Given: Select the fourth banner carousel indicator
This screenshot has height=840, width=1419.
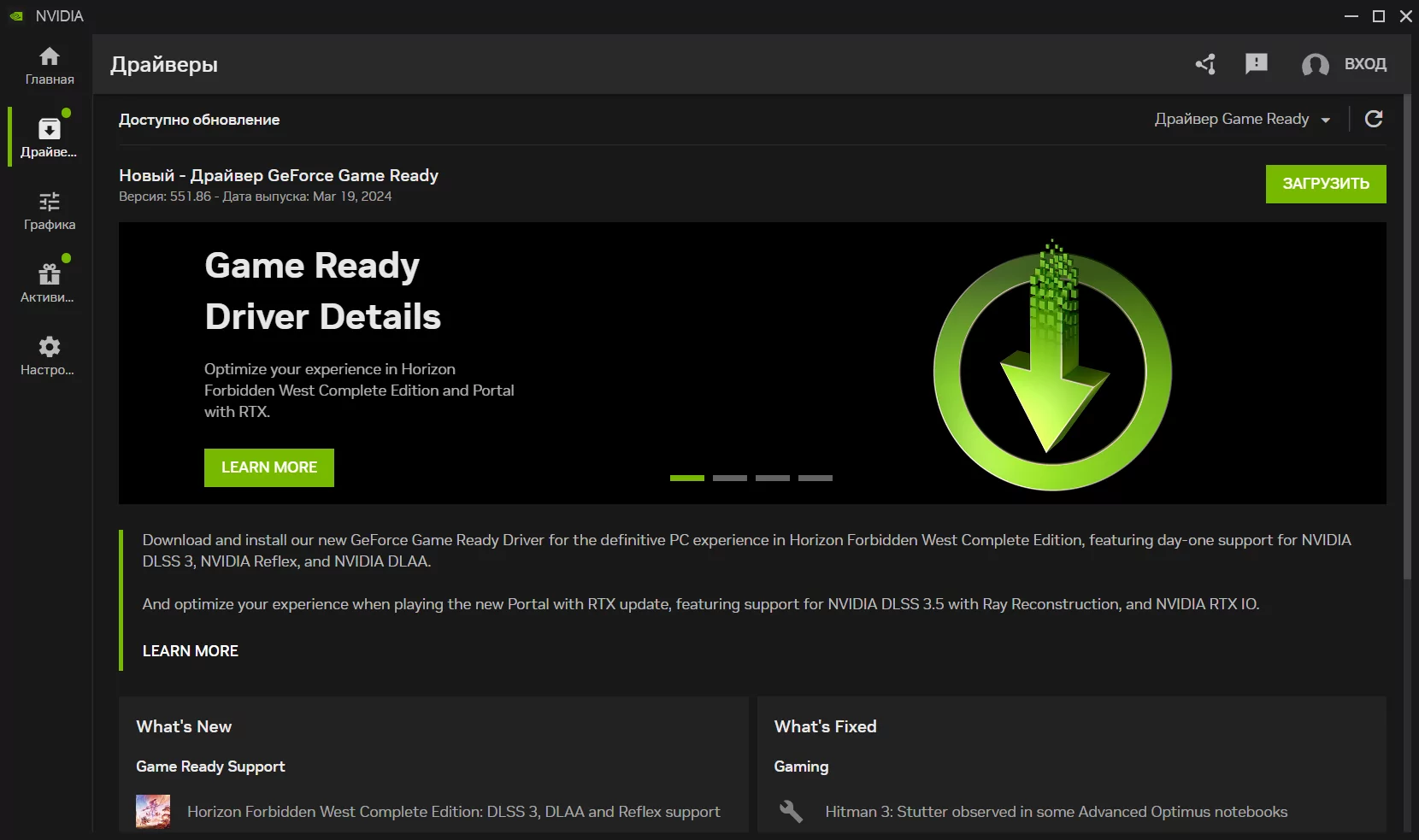Looking at the screenshot, I should coord(815,478).
